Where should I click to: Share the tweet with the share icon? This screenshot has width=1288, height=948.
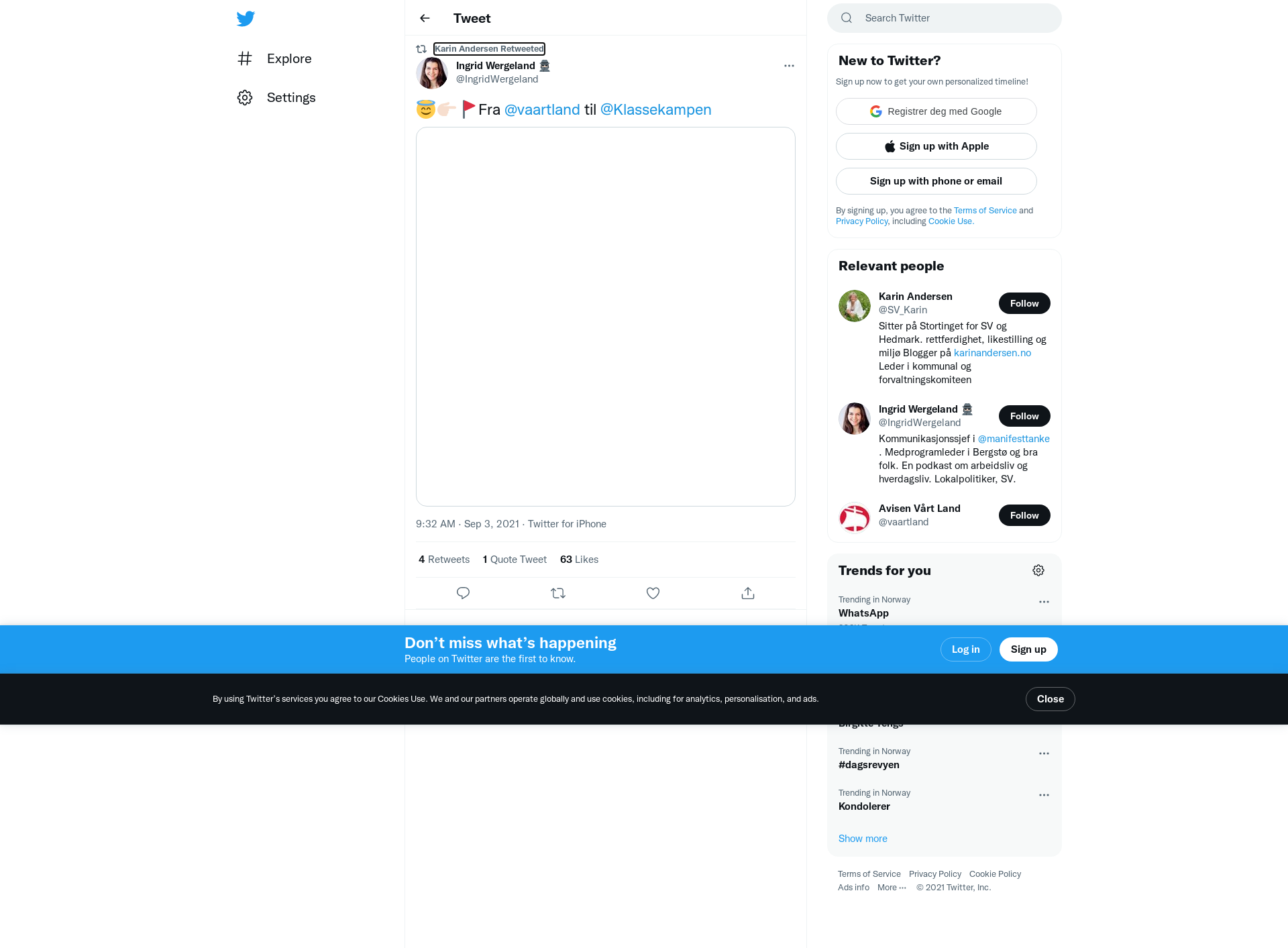(748, 593)
